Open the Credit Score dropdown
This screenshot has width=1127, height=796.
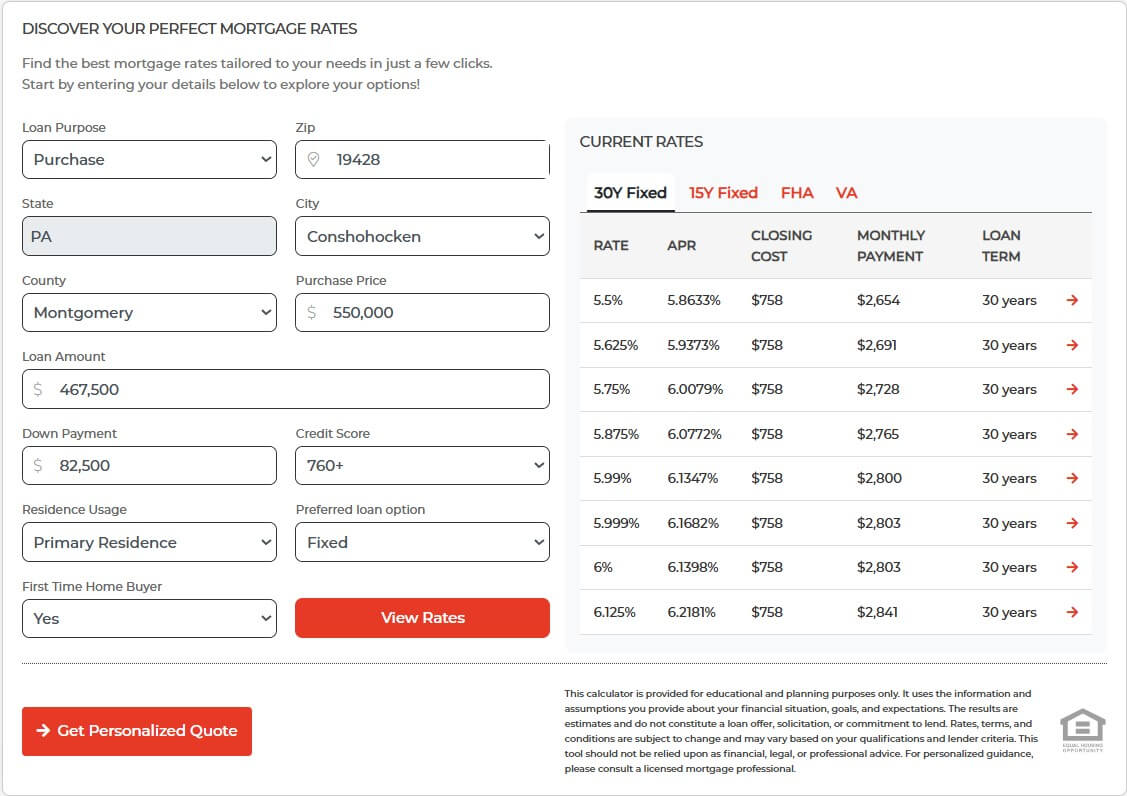click(x=422, y=465)
